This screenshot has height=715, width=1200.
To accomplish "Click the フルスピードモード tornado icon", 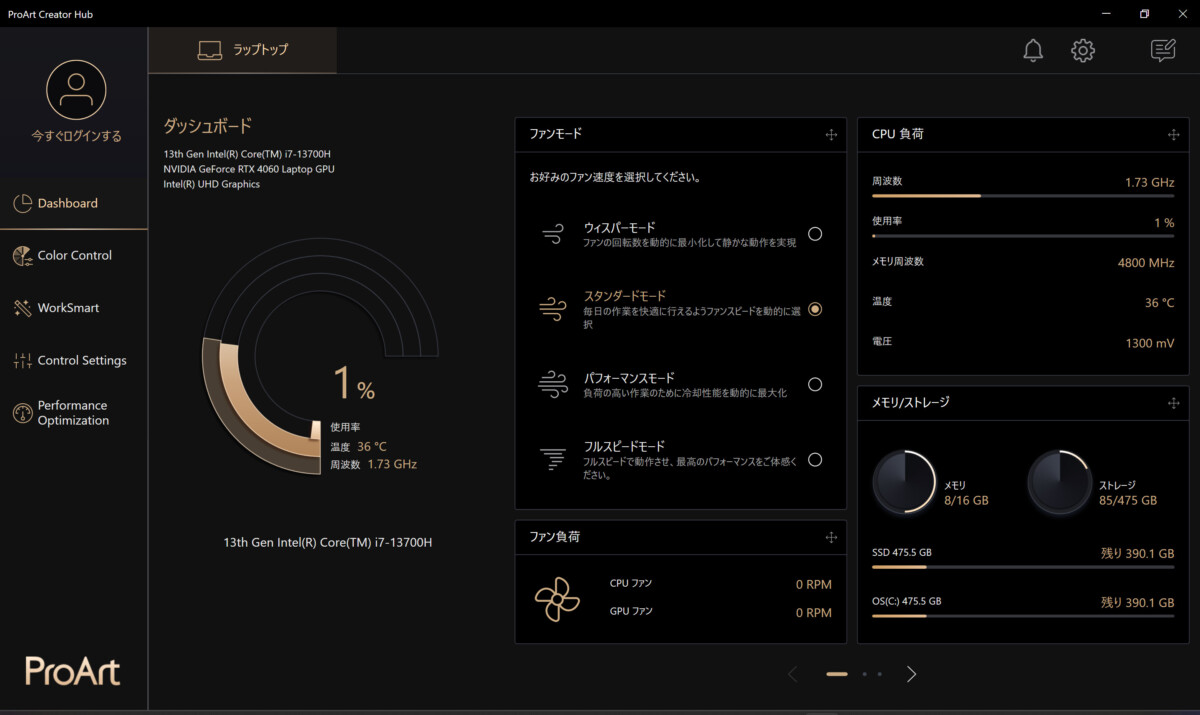I will (553, 459).
